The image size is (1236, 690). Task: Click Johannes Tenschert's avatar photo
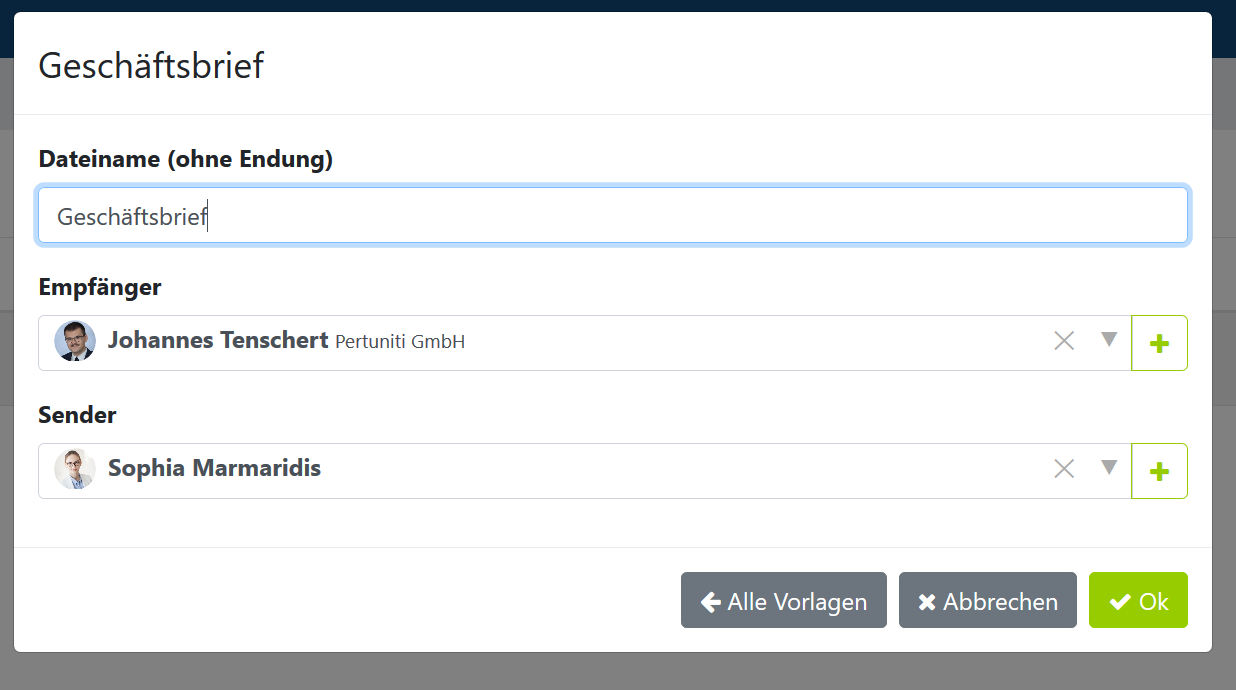pos(75,341)
